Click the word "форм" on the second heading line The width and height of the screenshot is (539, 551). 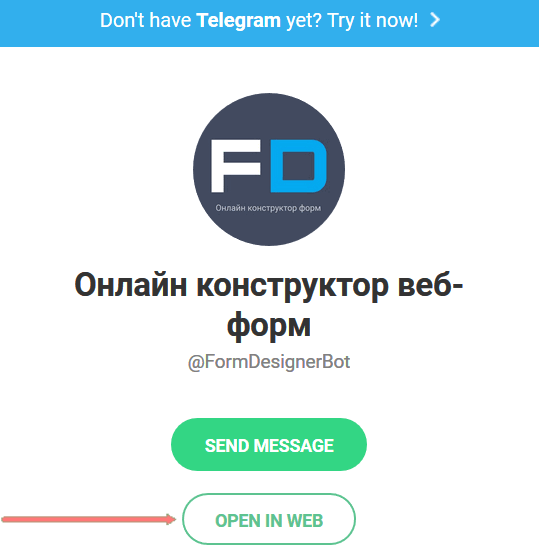(x=269, y=325)
